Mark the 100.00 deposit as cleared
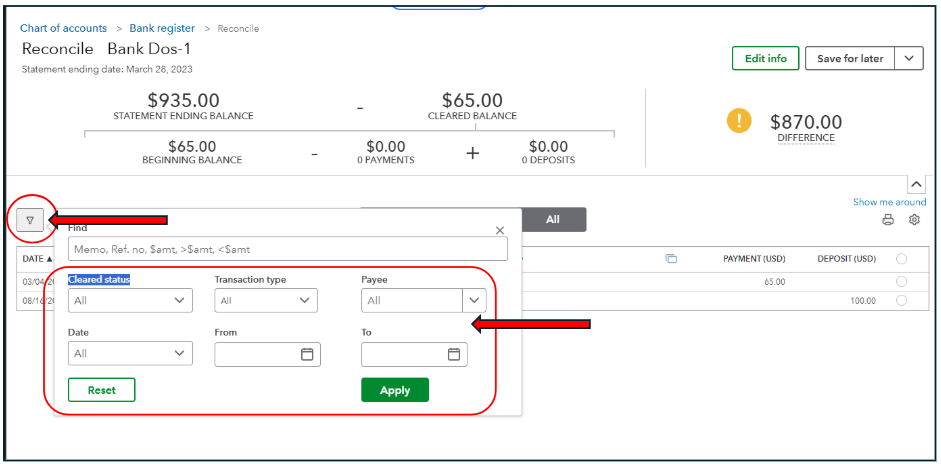Viewport: 941px width, 464px height. (x=902, y=300)
